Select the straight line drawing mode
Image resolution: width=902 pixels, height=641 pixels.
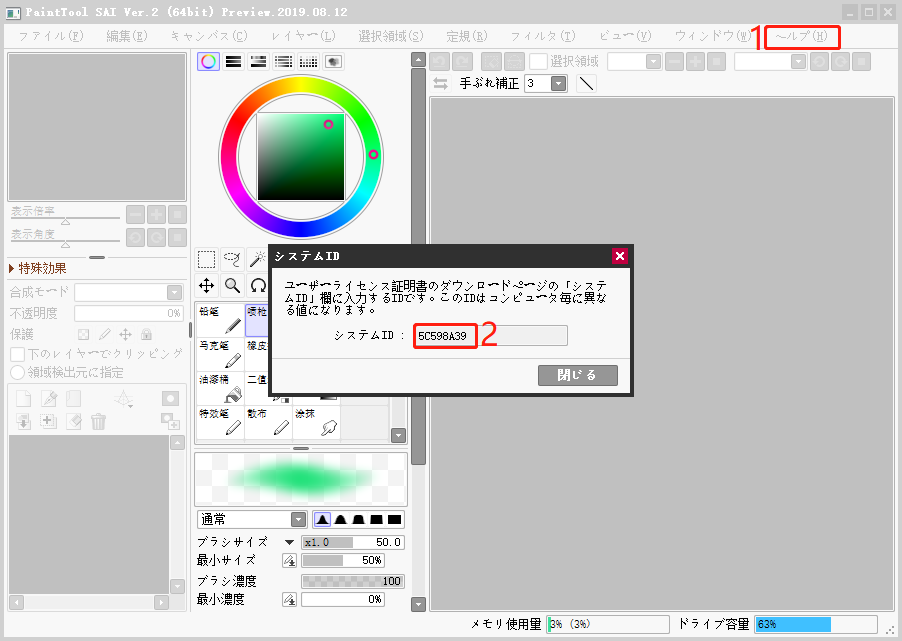click(586, 83)
